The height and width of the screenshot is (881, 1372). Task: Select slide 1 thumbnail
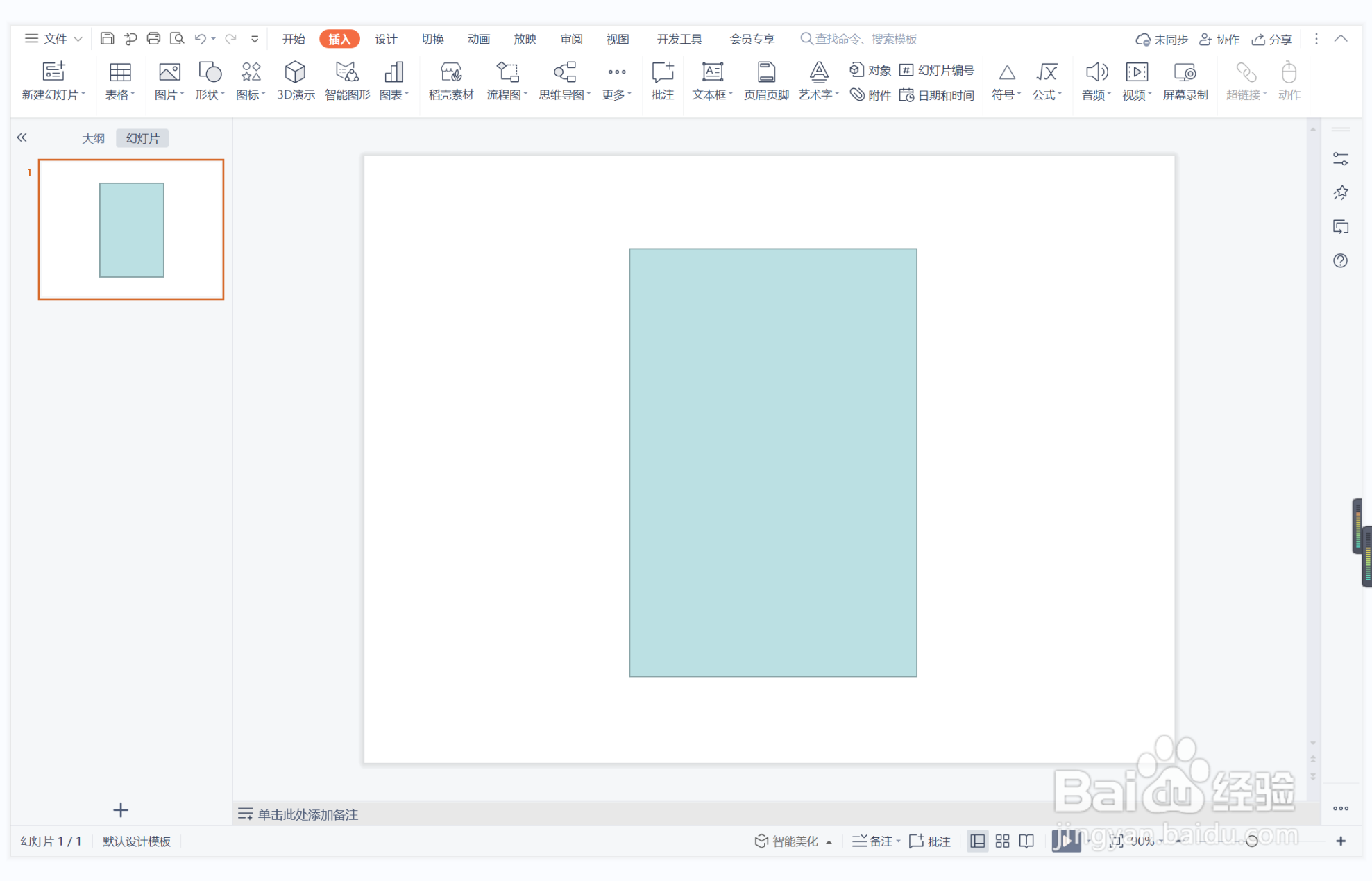(x=131, y=229)
